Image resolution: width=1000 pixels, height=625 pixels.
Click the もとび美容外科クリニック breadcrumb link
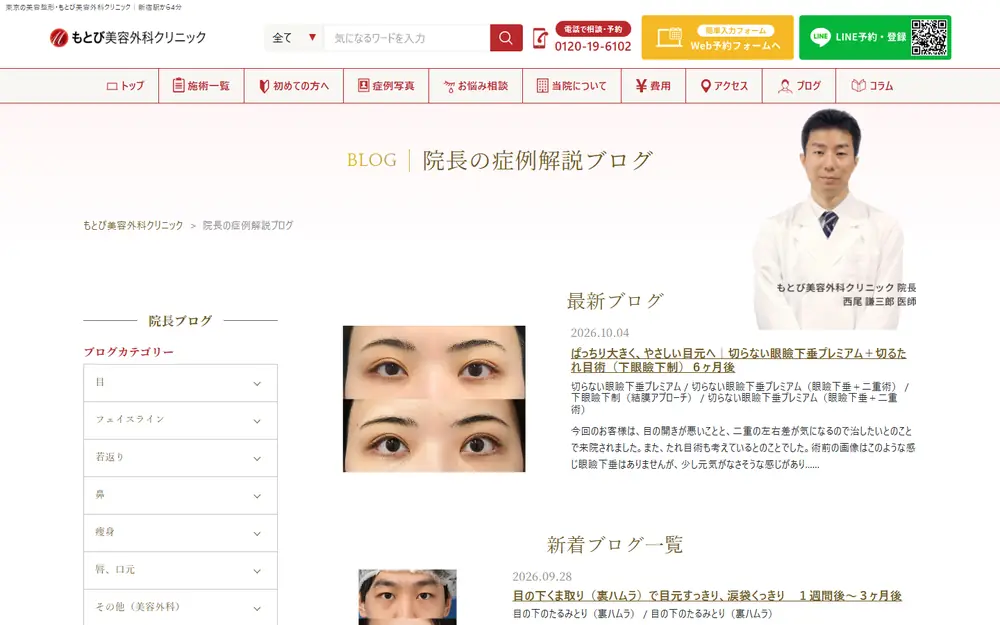[133, 225]
